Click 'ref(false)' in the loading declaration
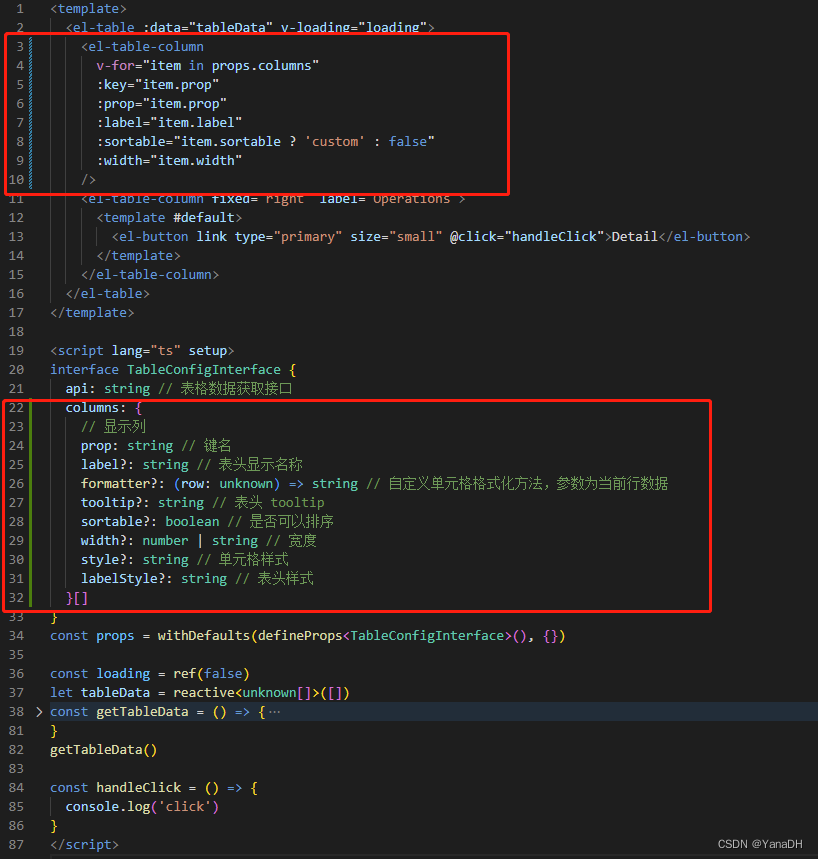 coord(211,674)
